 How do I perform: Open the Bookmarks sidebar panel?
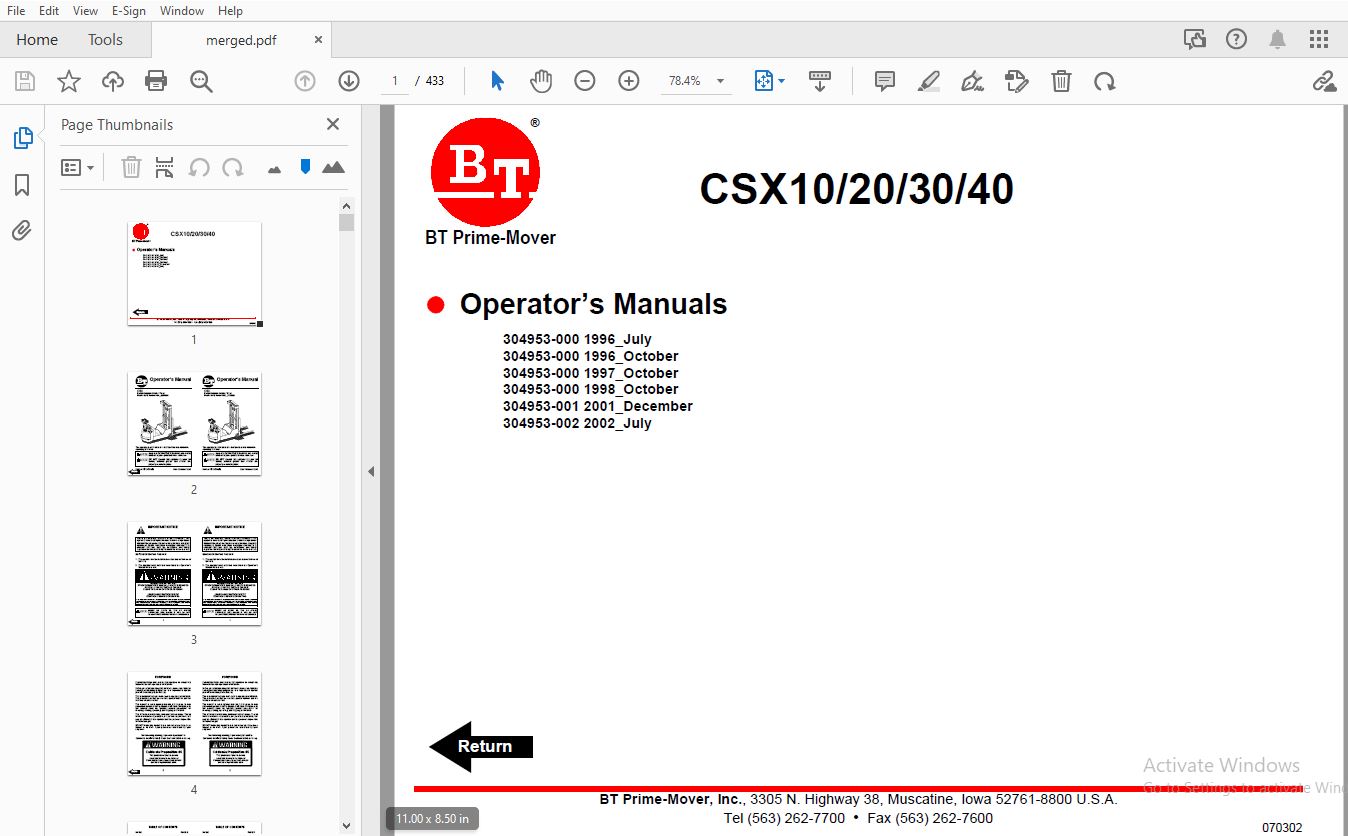pyautogui.click(x=22, y=185)
